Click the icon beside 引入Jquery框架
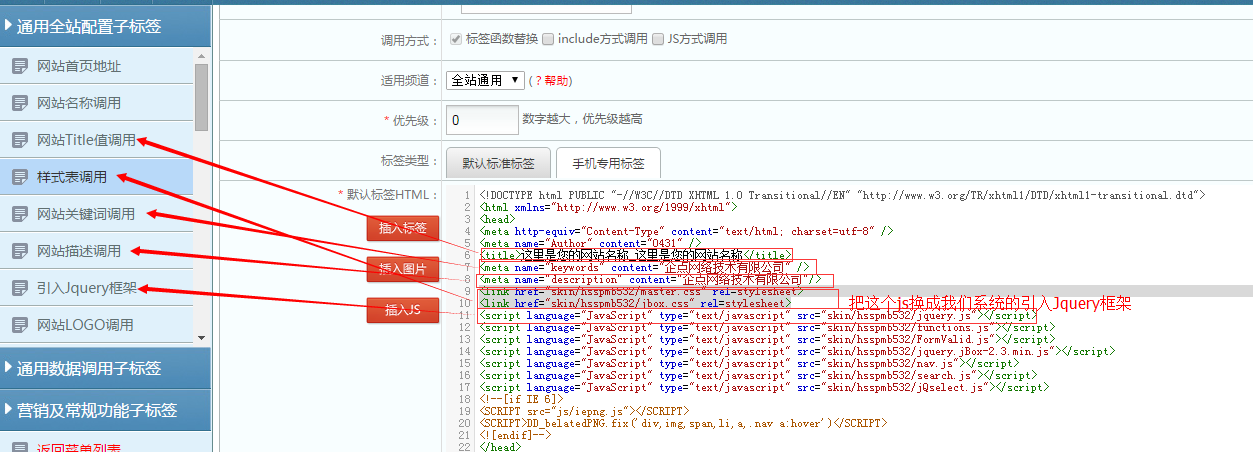1253x452 pixels. tap(20, 289)
